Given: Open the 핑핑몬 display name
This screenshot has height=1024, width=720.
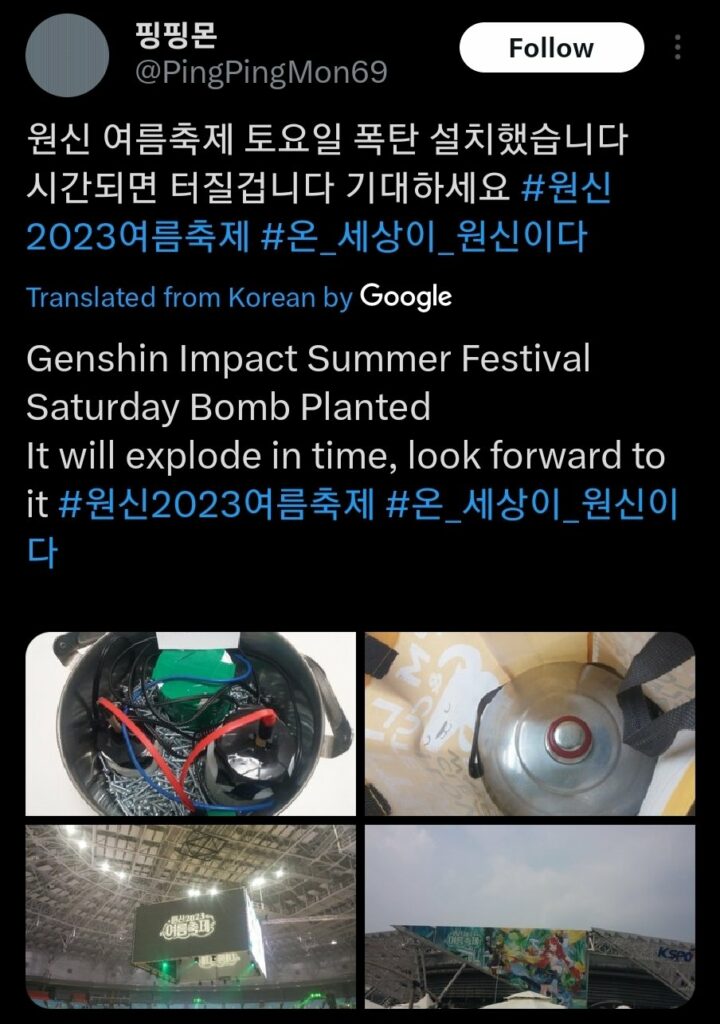Looking at the screenshot, I should pyautogui.click(x=176, y=35).
